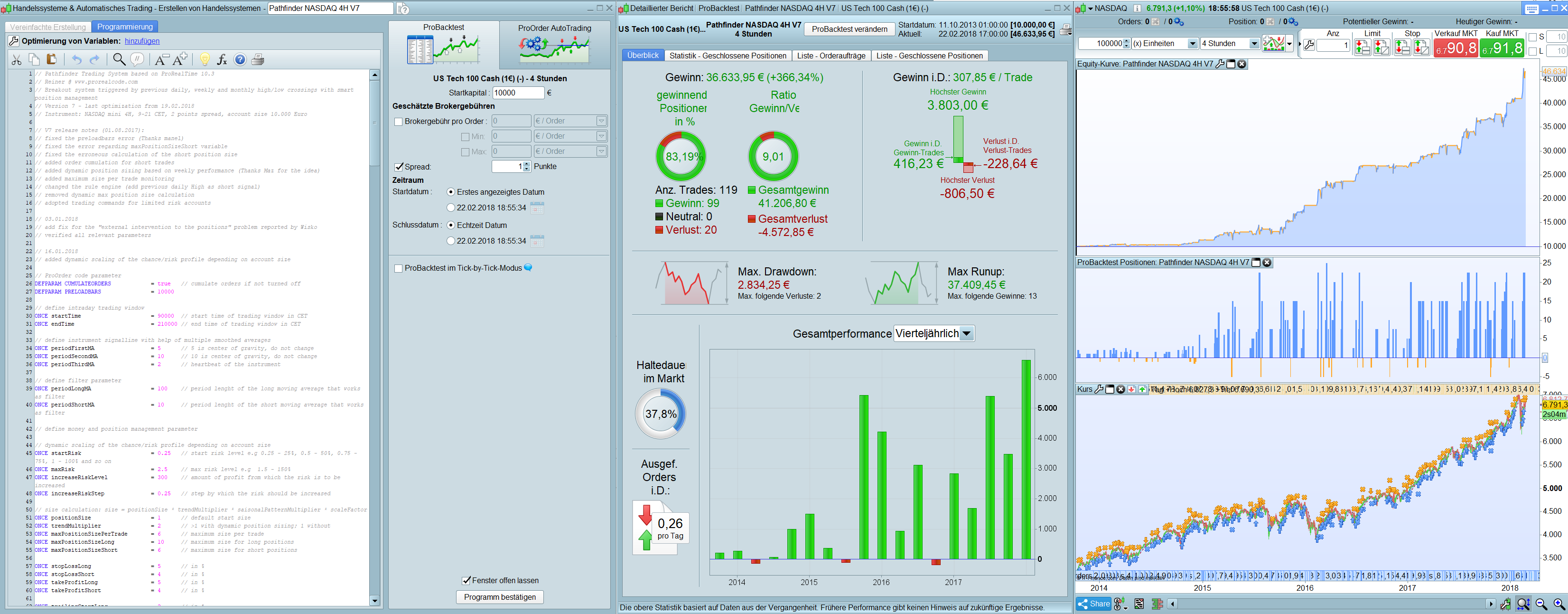1568x614 pixels.
Task: Enable ProBacktest im Tick-by-Tick-Modus
Action: point(399,269)
